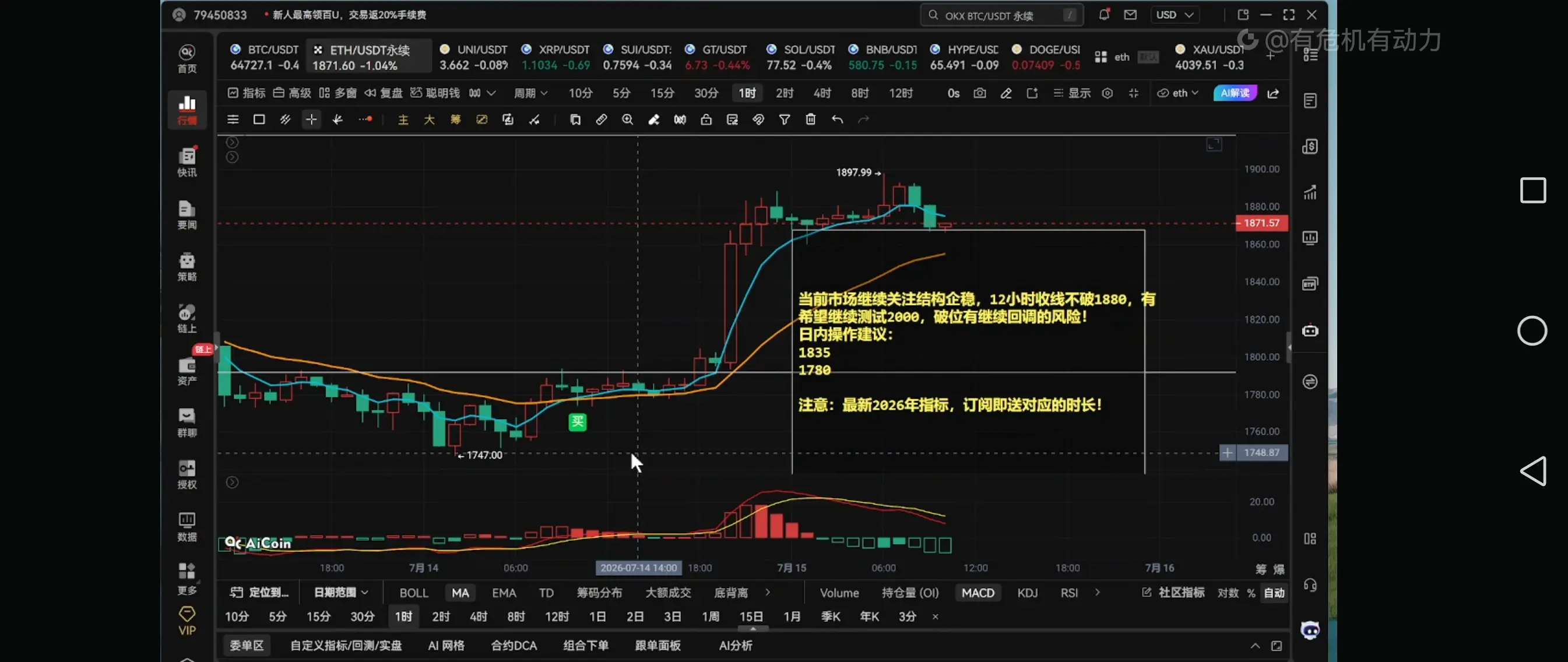Select the crosshair cursor tool
This screenshot has width=1568, height=662.
[311, 119]
